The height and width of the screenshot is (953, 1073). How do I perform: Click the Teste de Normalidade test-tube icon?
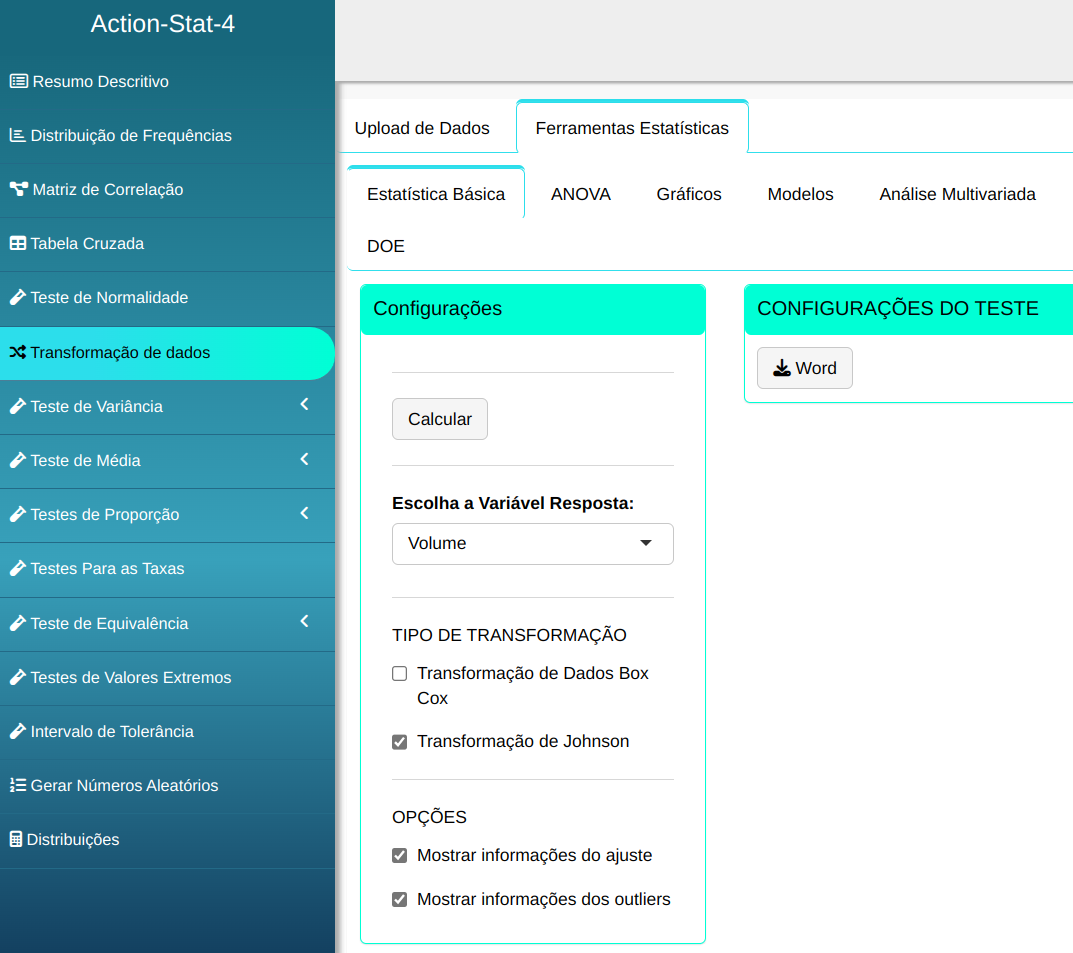pos(17,298)
